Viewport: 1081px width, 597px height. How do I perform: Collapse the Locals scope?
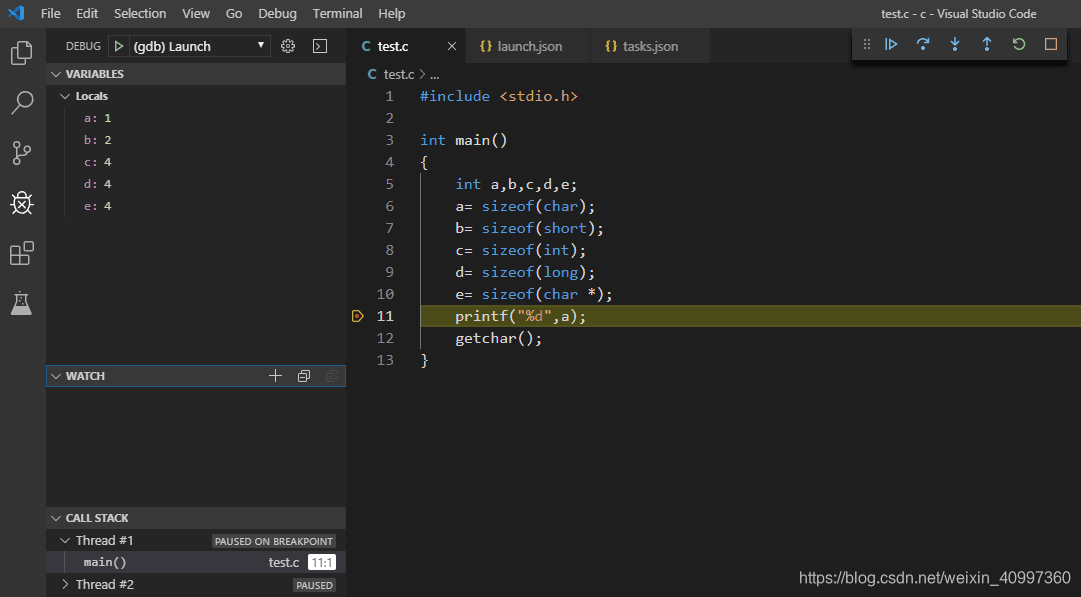click(x=65, y=96)
